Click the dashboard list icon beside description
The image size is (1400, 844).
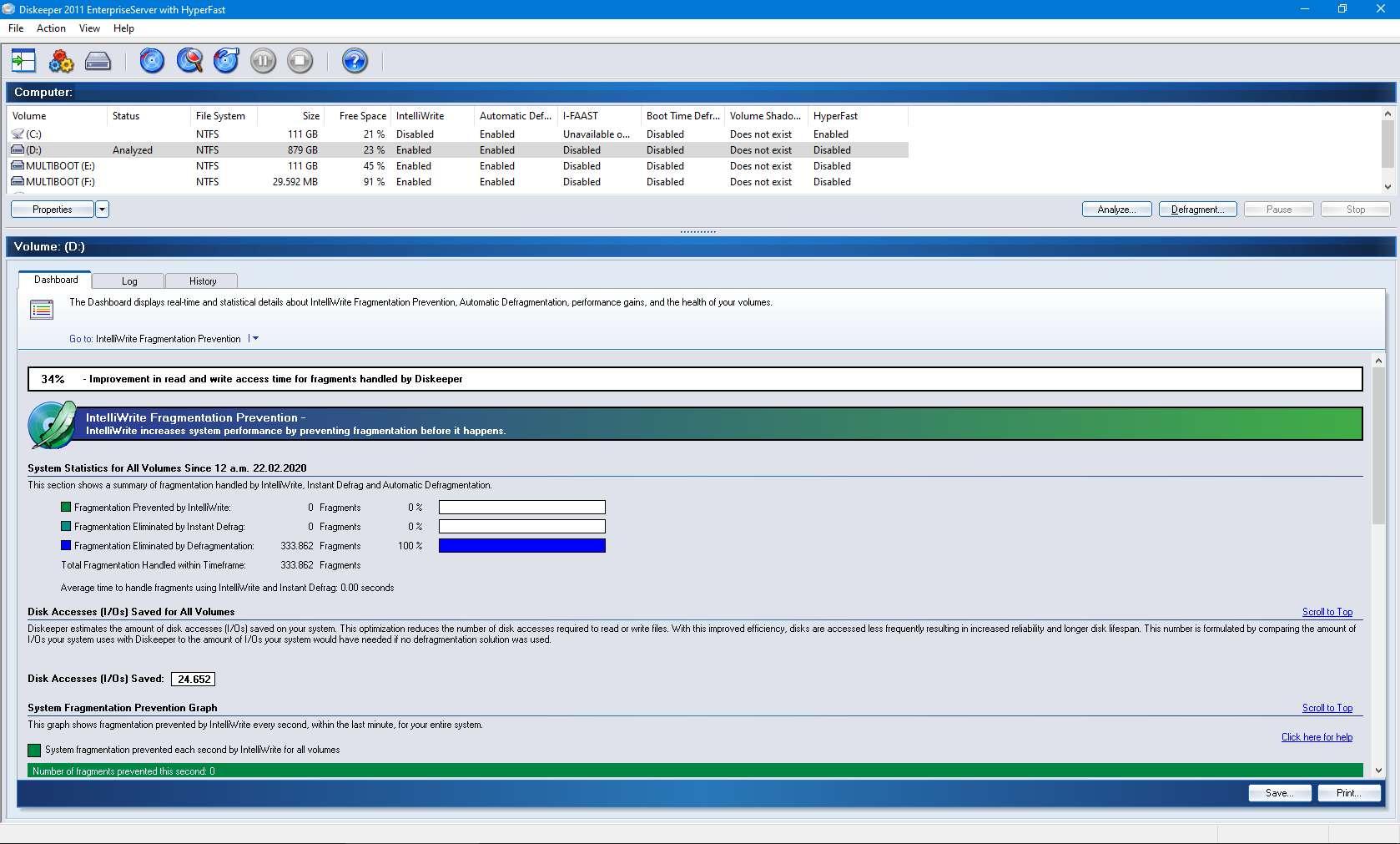click(42, 311)
